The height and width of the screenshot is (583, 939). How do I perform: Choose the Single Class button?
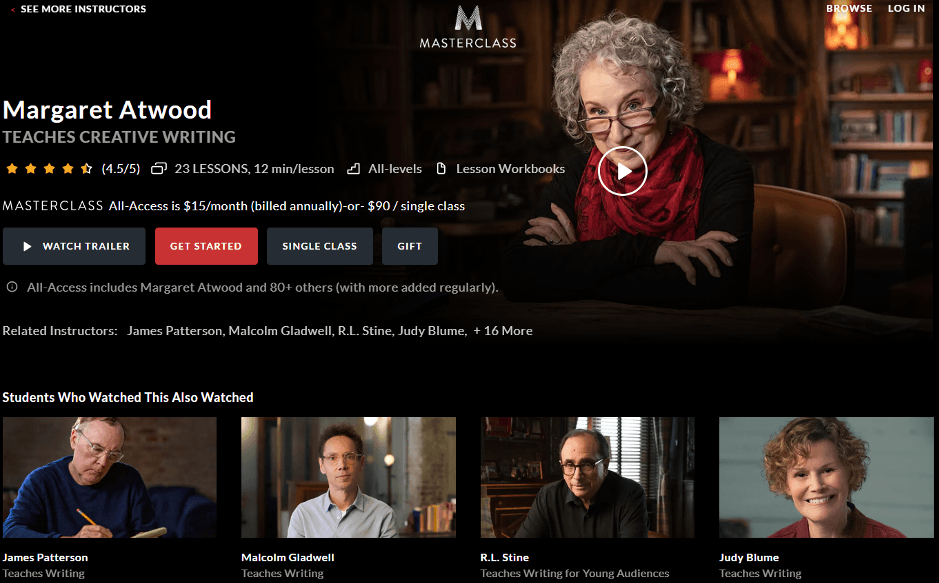(x=320, y=246)
